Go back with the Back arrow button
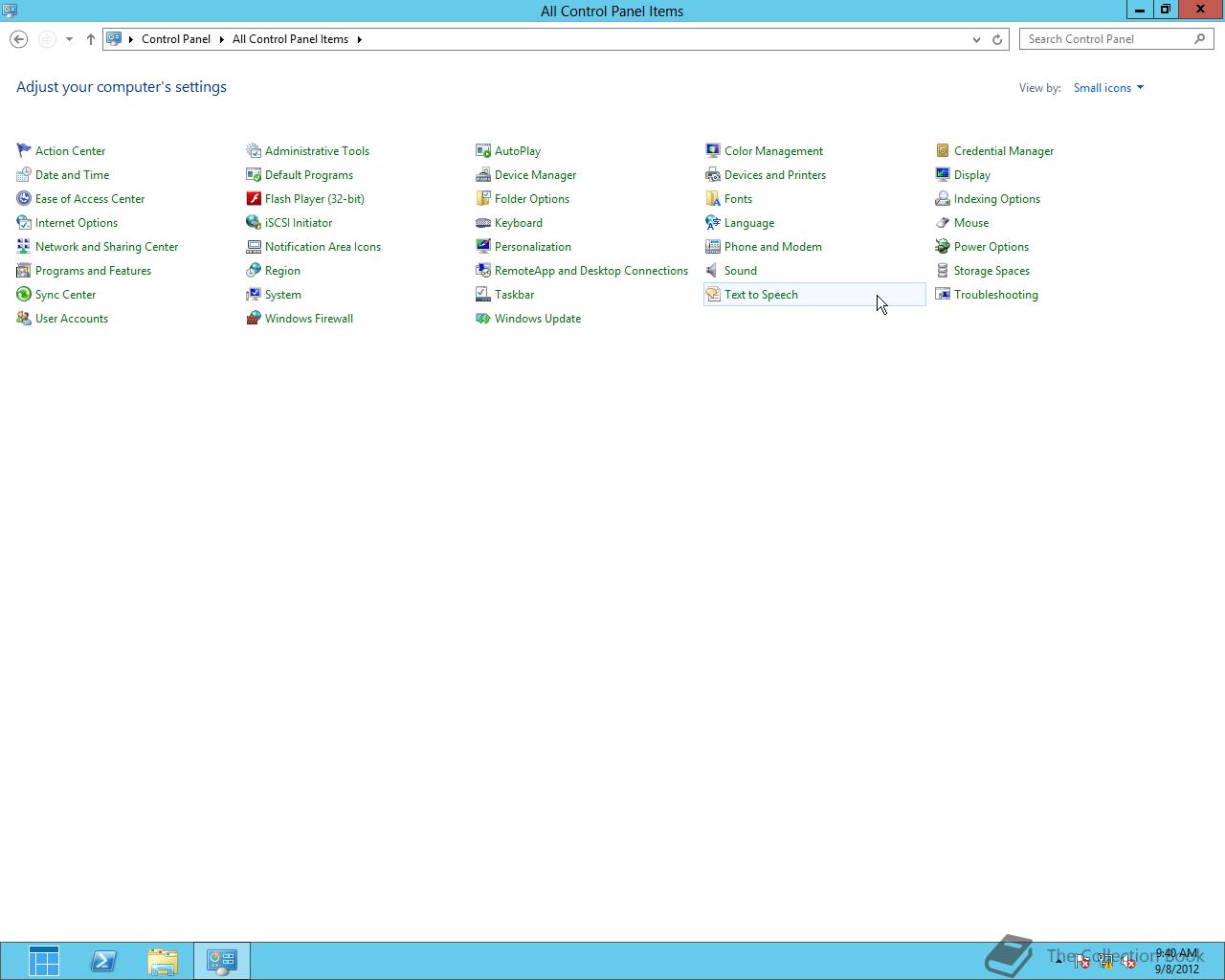 point(19,39)
